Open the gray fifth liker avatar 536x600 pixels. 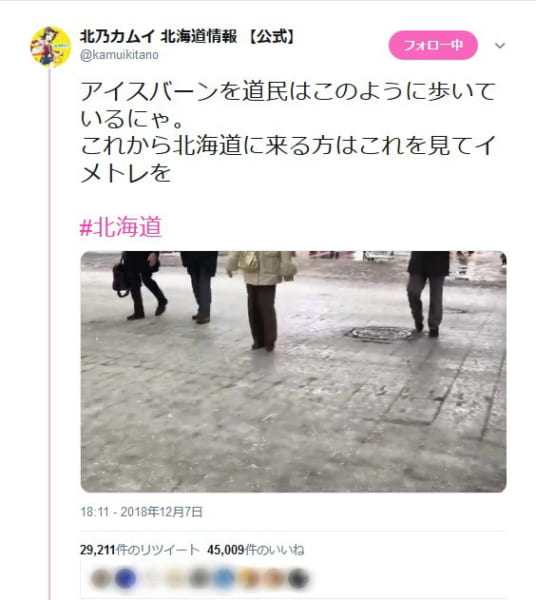tap(199, 579)
